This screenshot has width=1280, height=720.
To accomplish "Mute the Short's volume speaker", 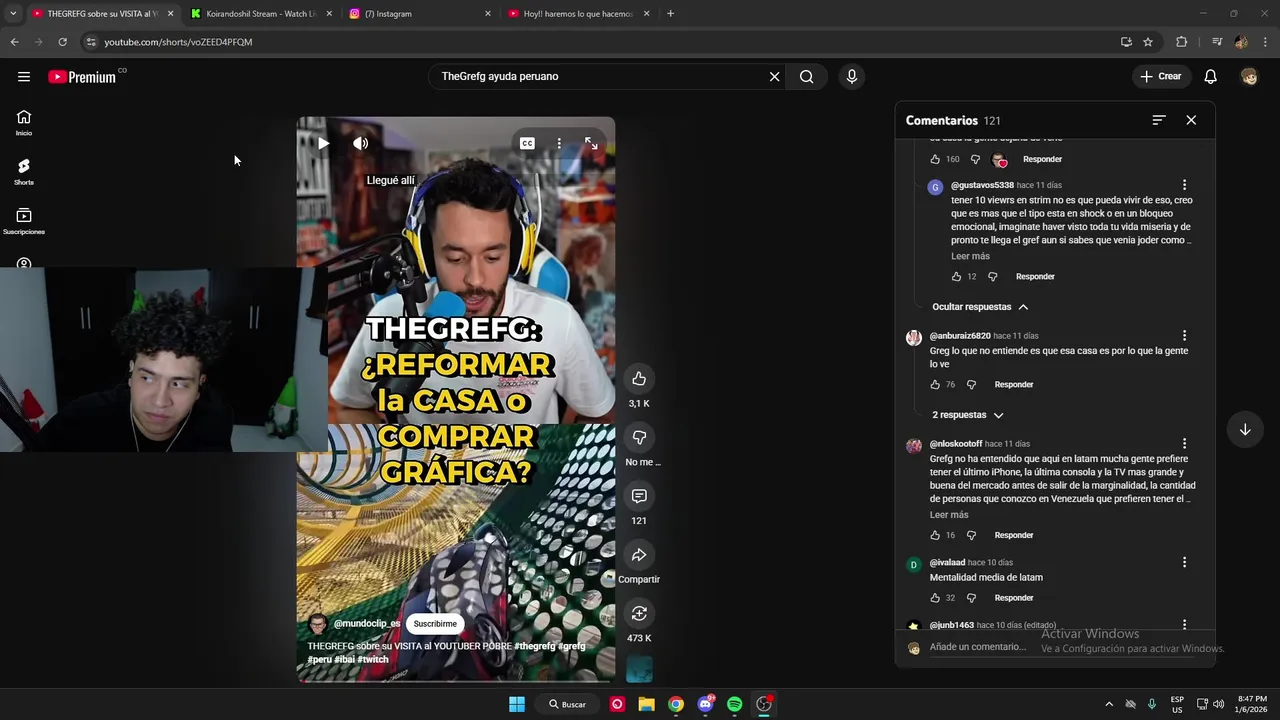I will [x=361, y=143].
